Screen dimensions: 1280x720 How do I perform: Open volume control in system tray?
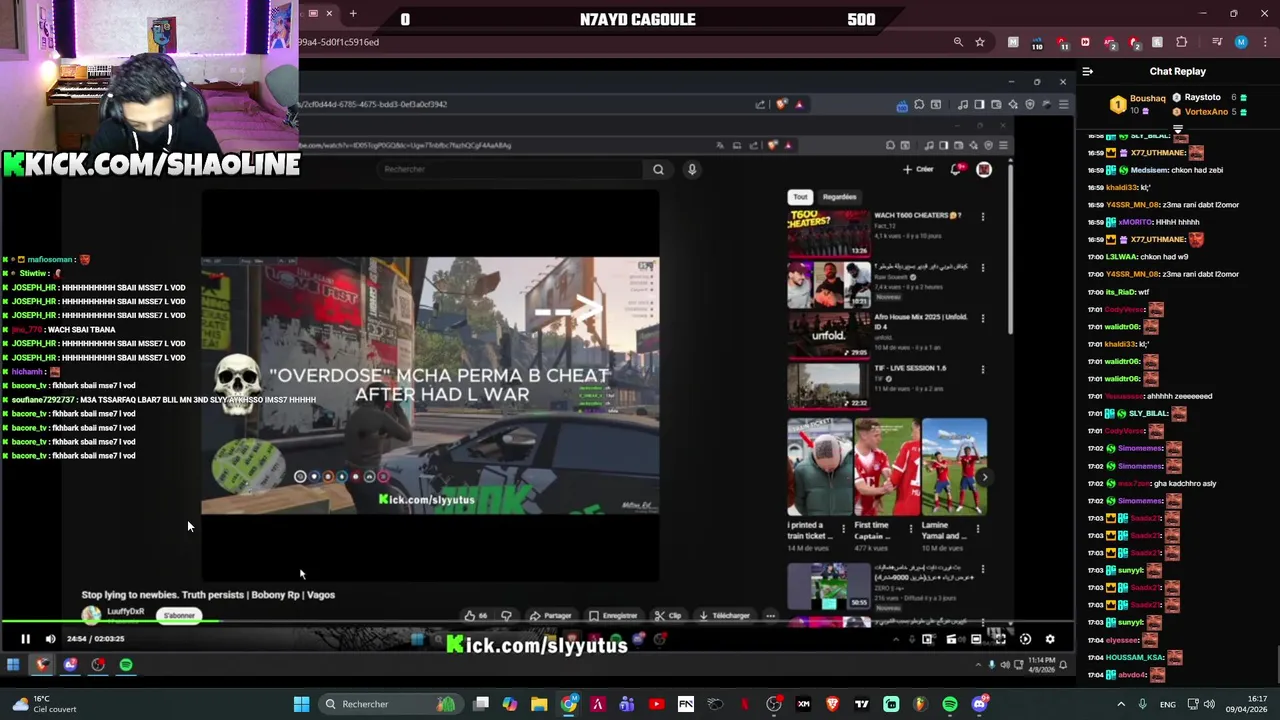pos(1209,704)
